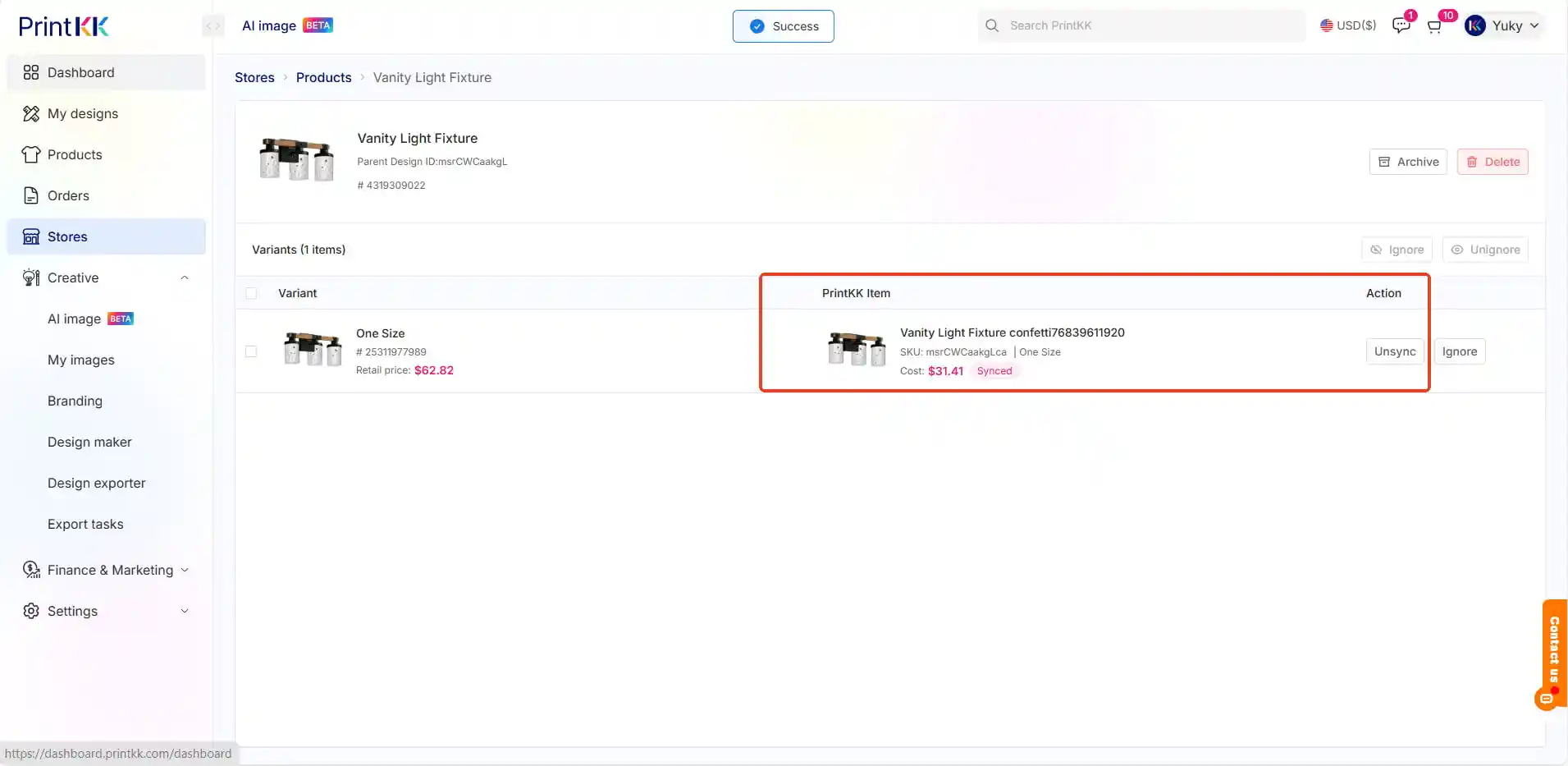This screenshot has width=1568, height=766.
Task: Ignore the One Size variant row
Action: (1460, 351)
